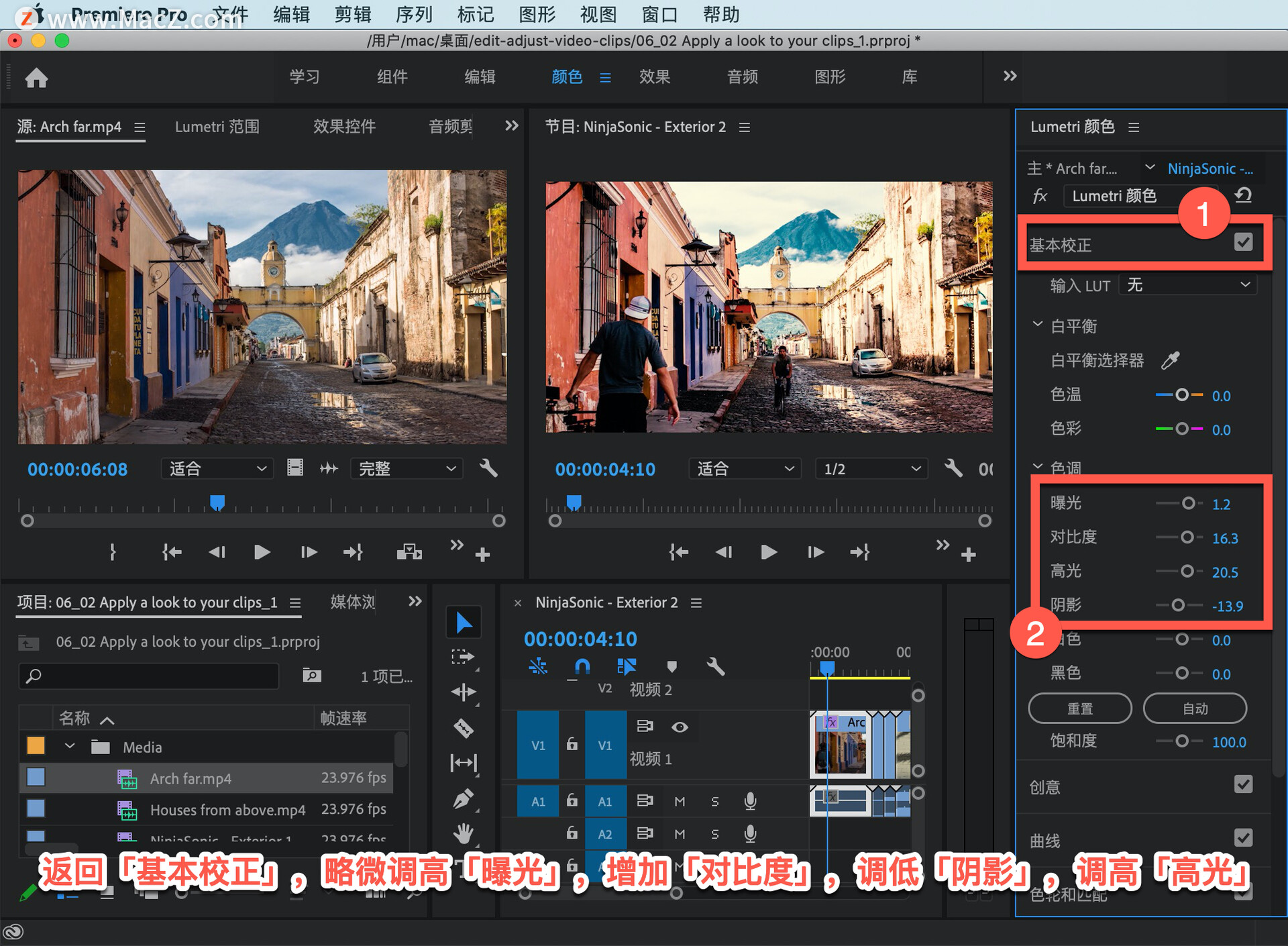The width and height of the screenshot is (1288, 946).
Task: Reset the Lumetri Color effect
Action: (1243, 195)
